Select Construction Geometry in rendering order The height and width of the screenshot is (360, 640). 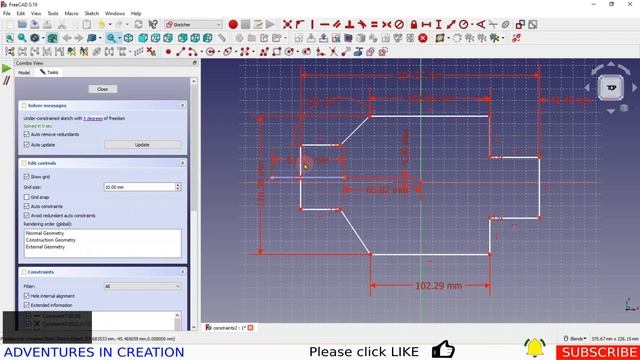pyautogui.click(x=51, y=240)
